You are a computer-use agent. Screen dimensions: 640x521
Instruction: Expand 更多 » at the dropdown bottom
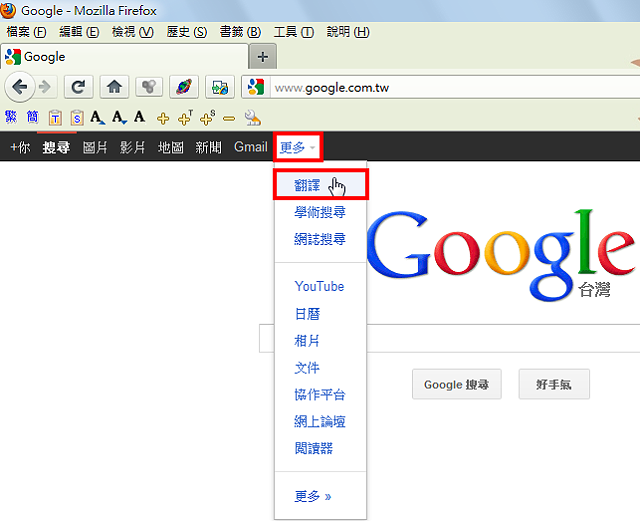point(313,497)
